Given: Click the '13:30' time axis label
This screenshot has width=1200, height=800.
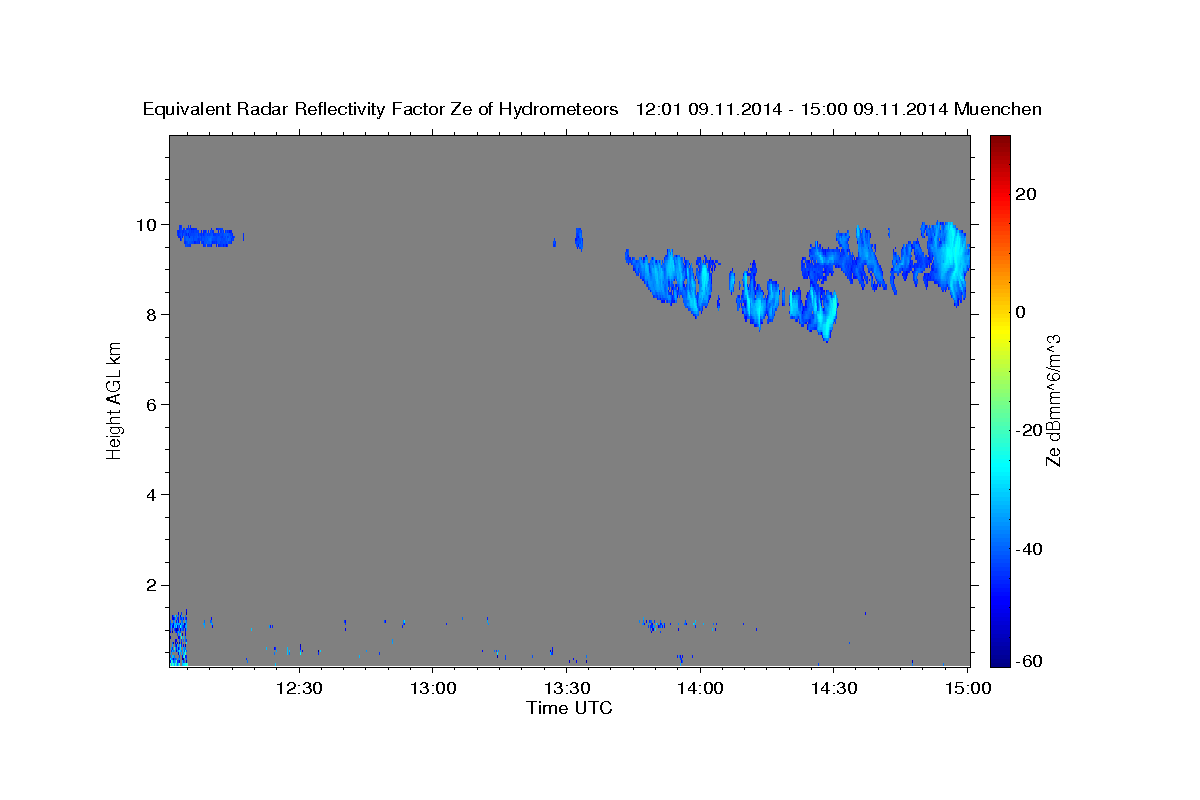Looking at the screenshot, I should point(566,688).
